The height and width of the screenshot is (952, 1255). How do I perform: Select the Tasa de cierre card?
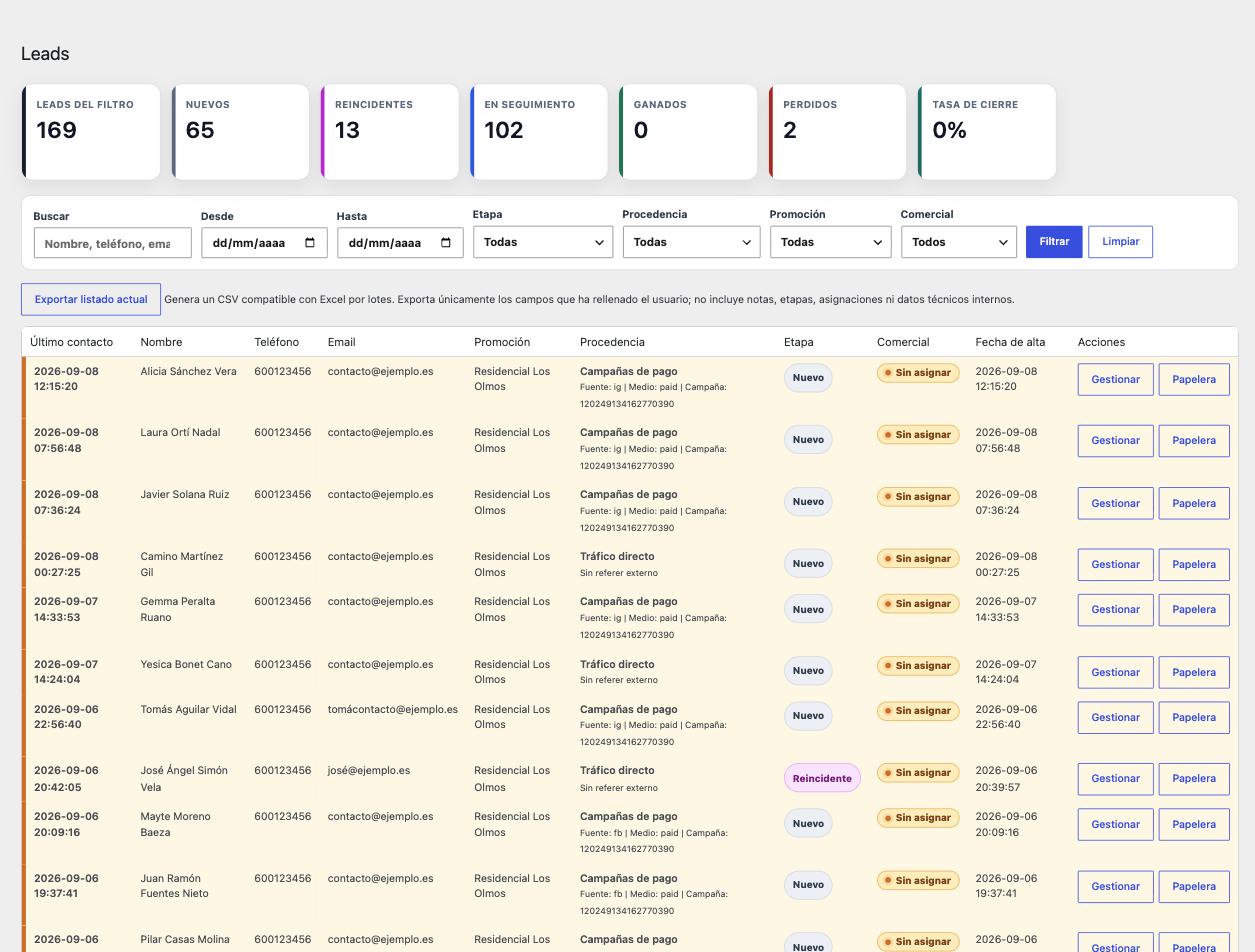(987, 132)
